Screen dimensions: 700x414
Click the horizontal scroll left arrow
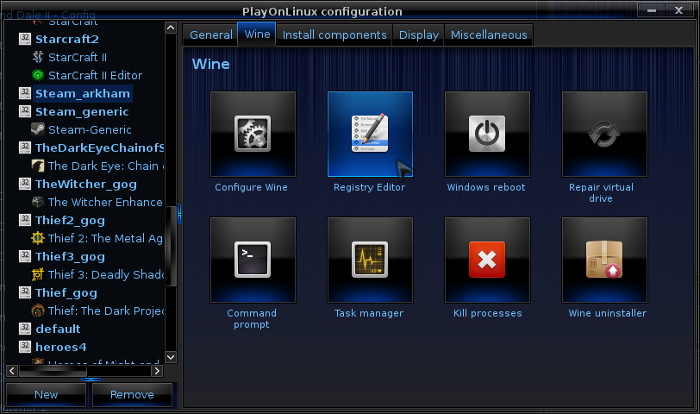[12, 371]
